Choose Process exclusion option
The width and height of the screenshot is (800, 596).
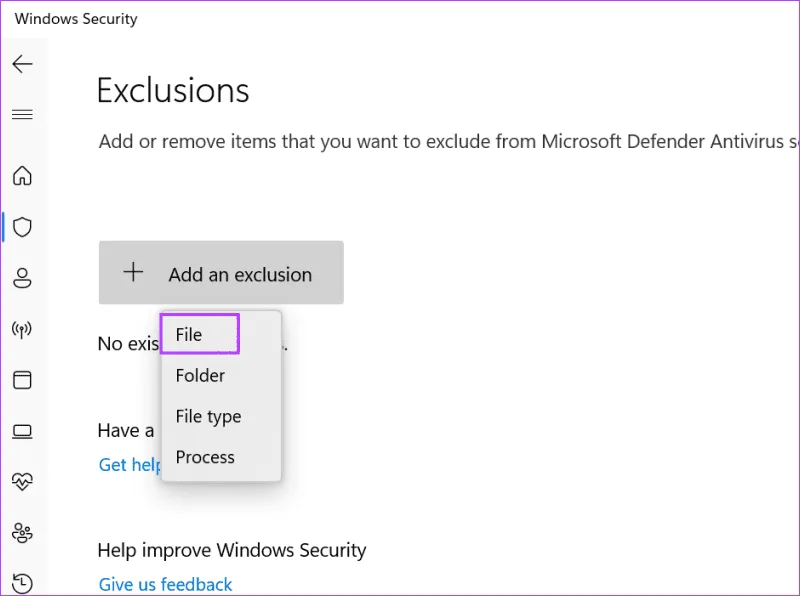tap(205, 457)
